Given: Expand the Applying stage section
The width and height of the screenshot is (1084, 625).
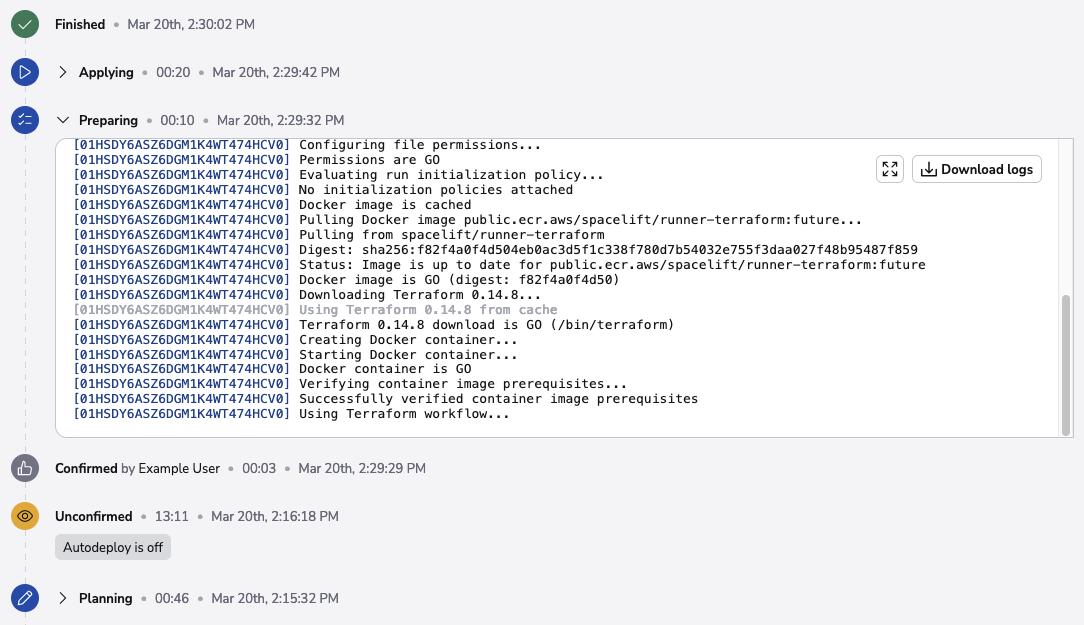Looking at the screenshot, I should pos(63,72).
